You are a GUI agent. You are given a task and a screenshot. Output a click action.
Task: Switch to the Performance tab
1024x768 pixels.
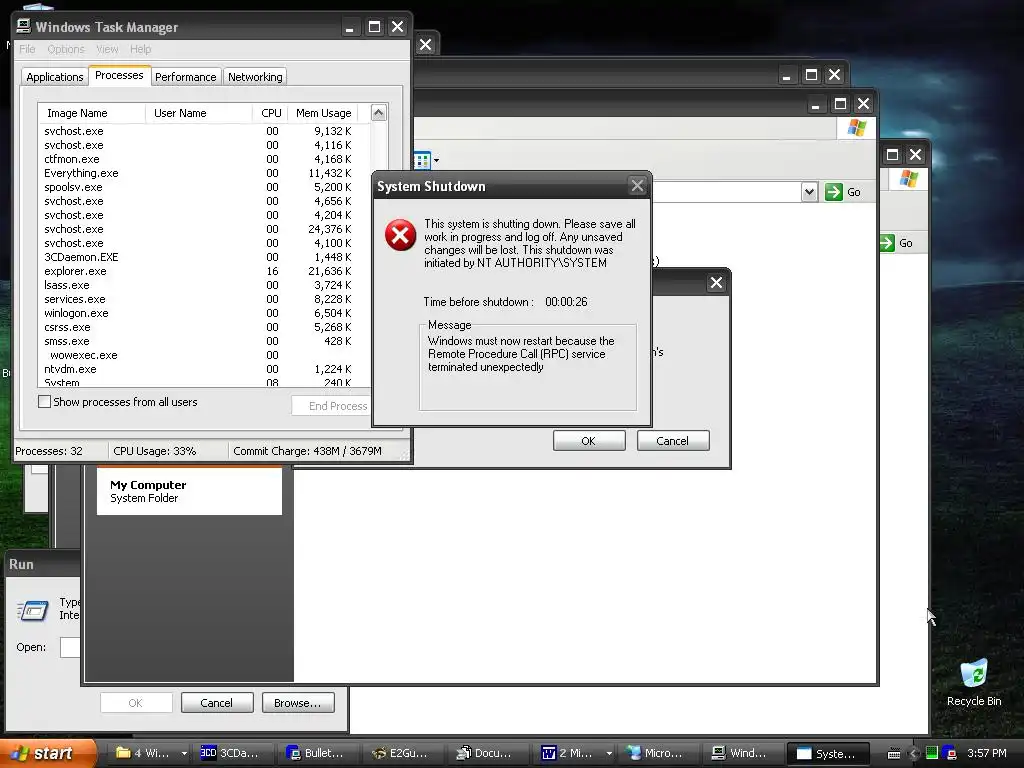pyautogui.click(x=185, y=77)
